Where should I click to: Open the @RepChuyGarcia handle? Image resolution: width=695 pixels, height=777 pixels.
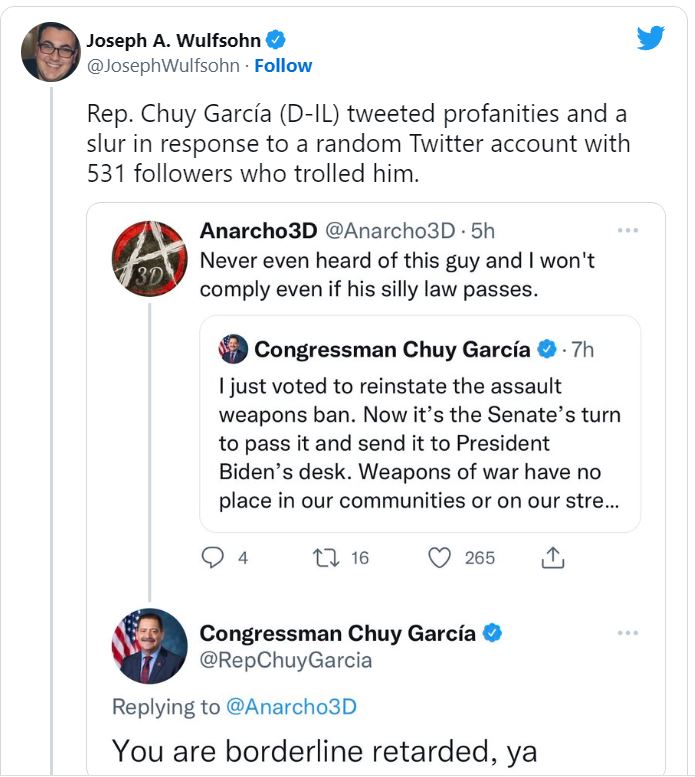coord(286,660)
